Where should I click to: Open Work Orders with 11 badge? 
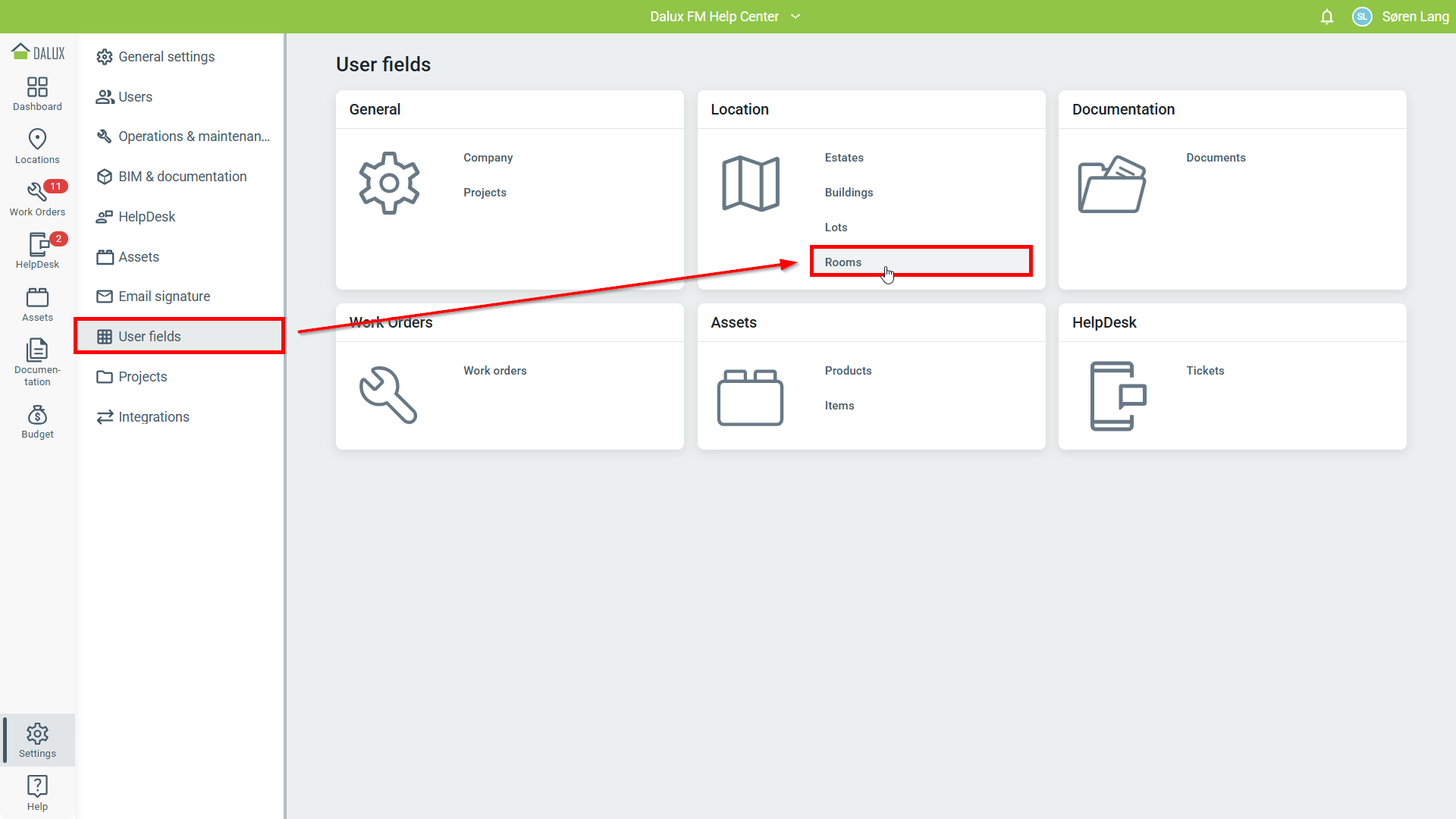pos(37,199)
